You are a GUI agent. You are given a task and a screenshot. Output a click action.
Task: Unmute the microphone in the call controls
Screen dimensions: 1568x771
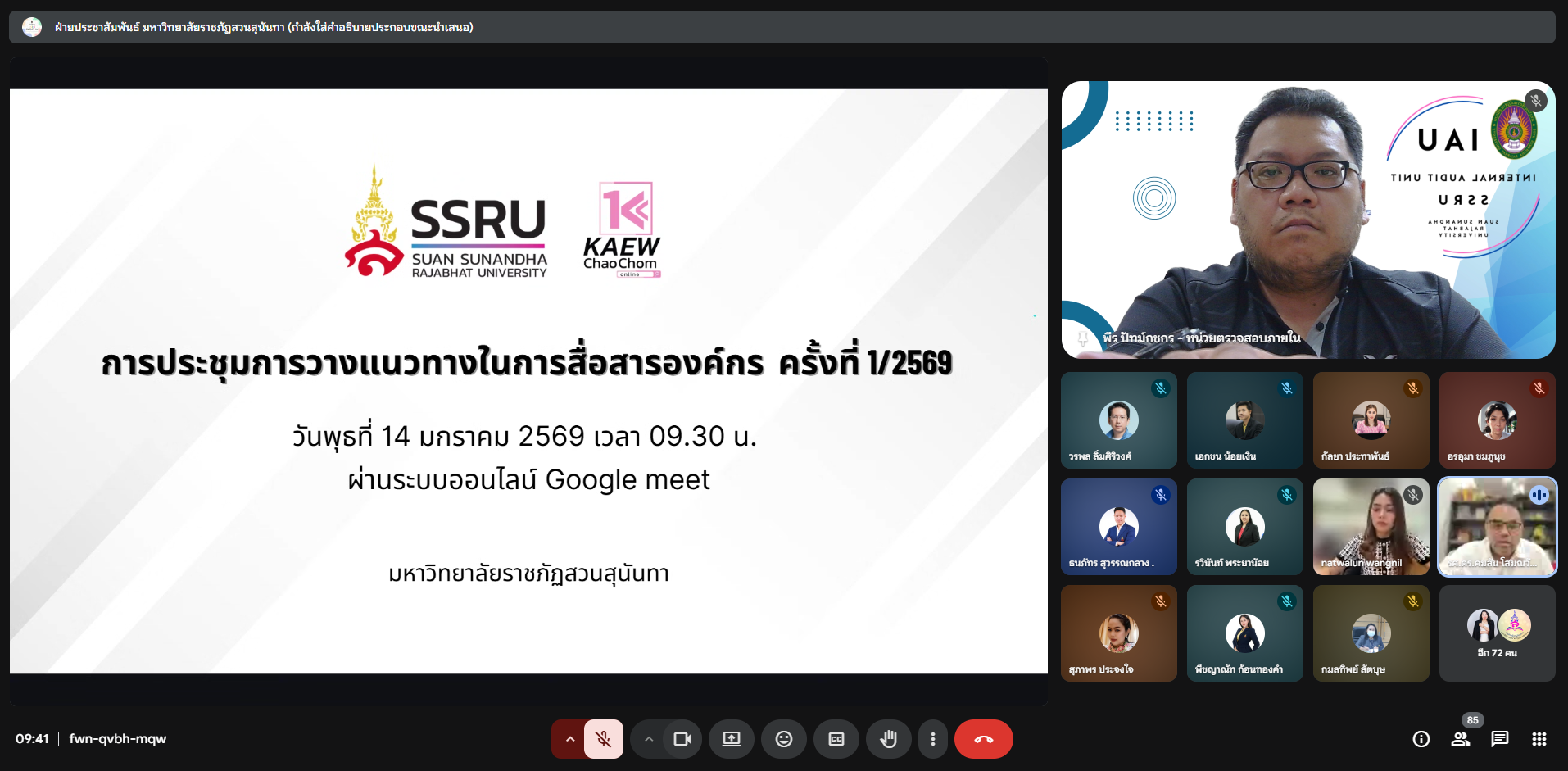(x=604, y=739)
